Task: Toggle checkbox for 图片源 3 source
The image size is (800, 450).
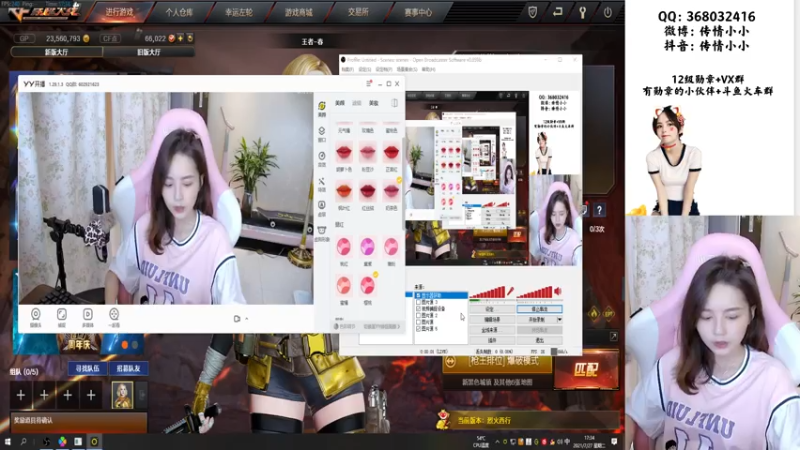Action: (x=419, y=302)
